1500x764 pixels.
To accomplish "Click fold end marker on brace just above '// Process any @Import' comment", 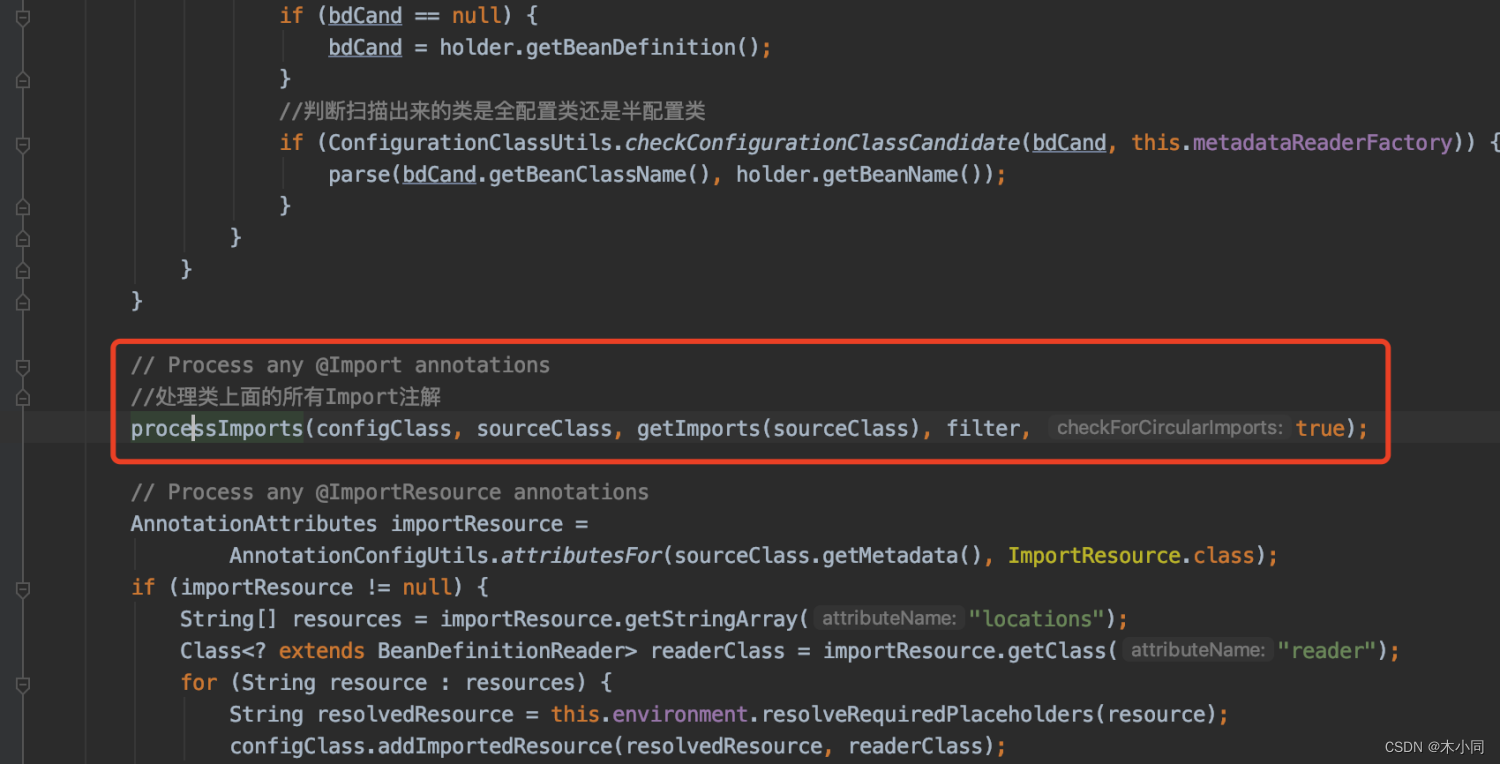I will tap(22, 301).
